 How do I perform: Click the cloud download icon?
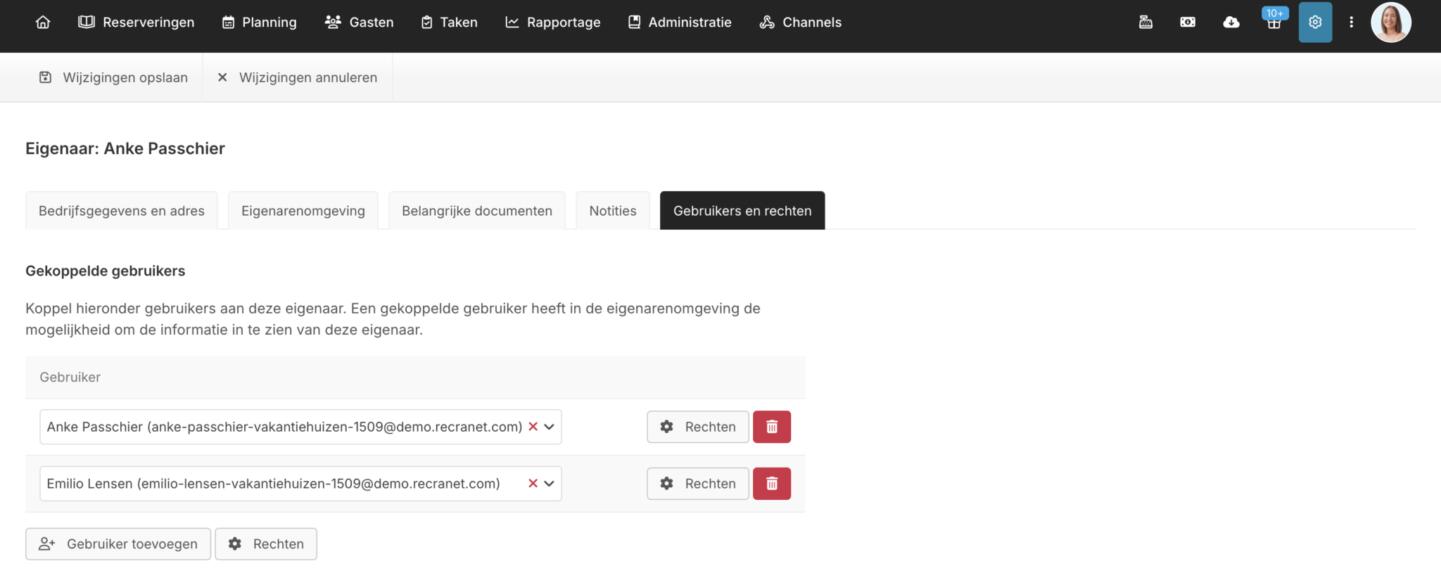[x=1231, y=22]
